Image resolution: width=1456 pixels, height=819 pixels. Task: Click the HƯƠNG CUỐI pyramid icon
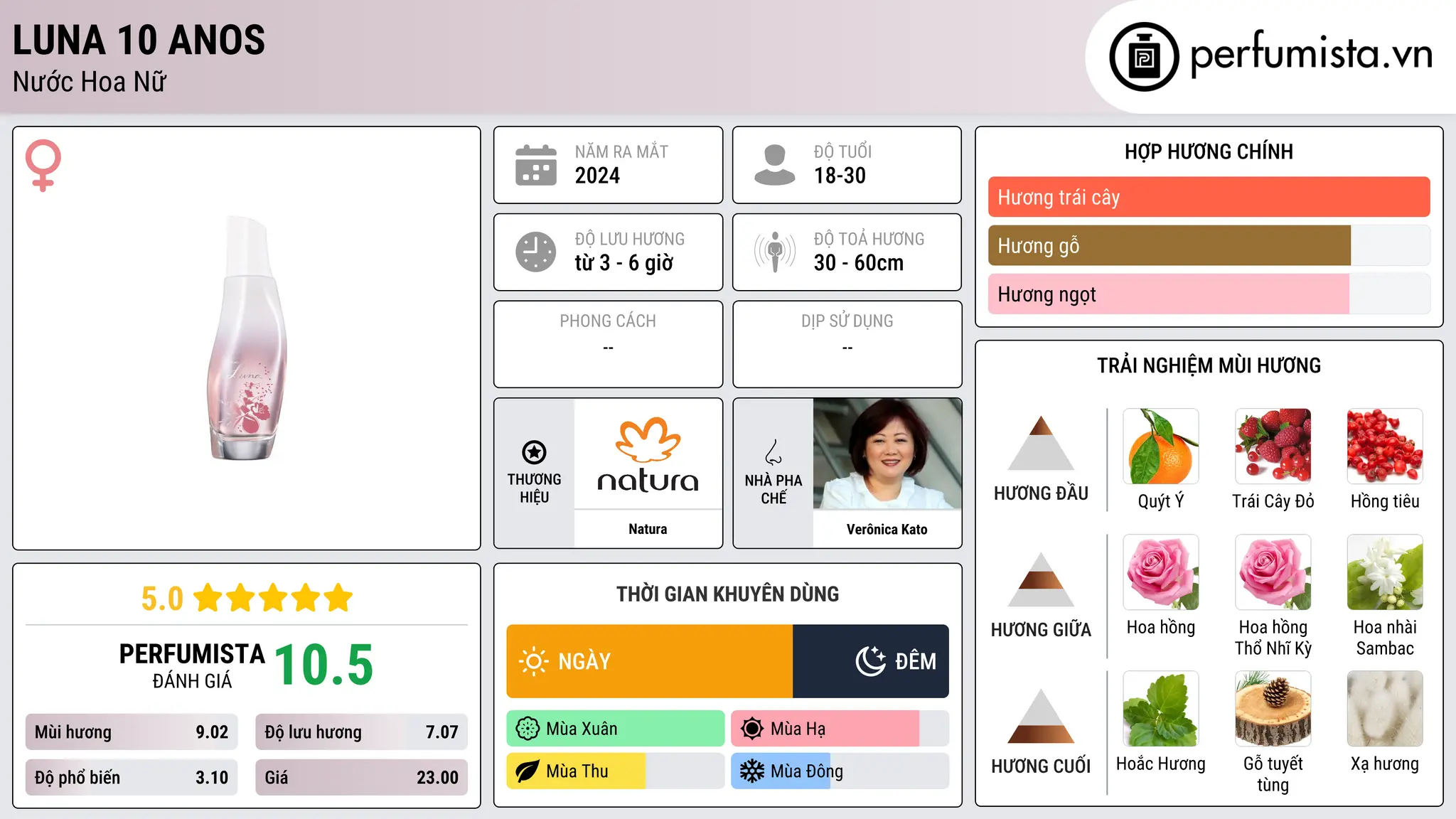(x=1041, y=716)
